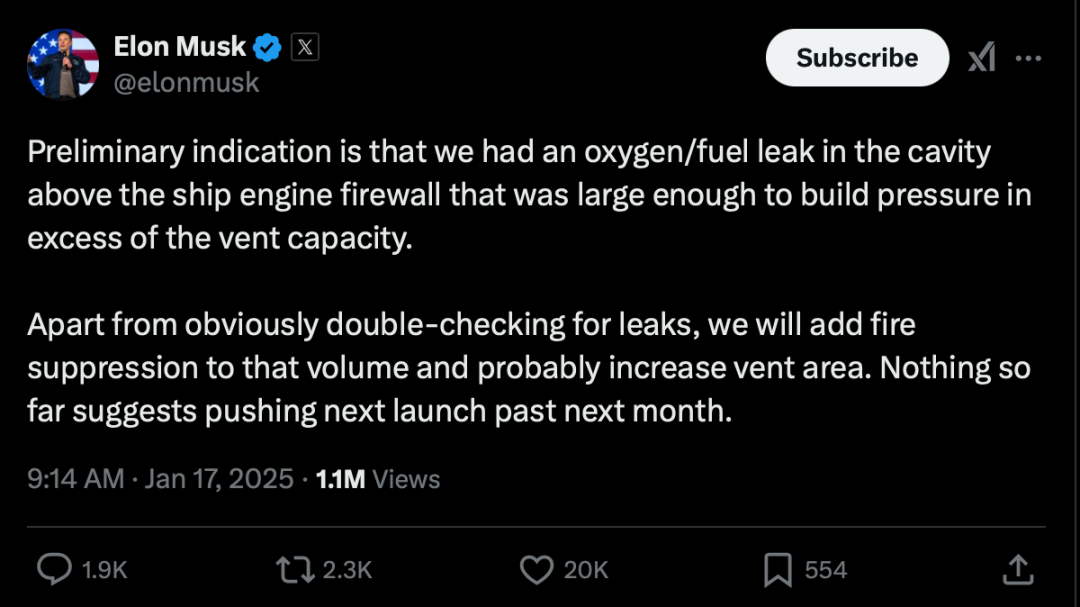
Task: Like the post with heart icon
Action: (x=536, y=570)
